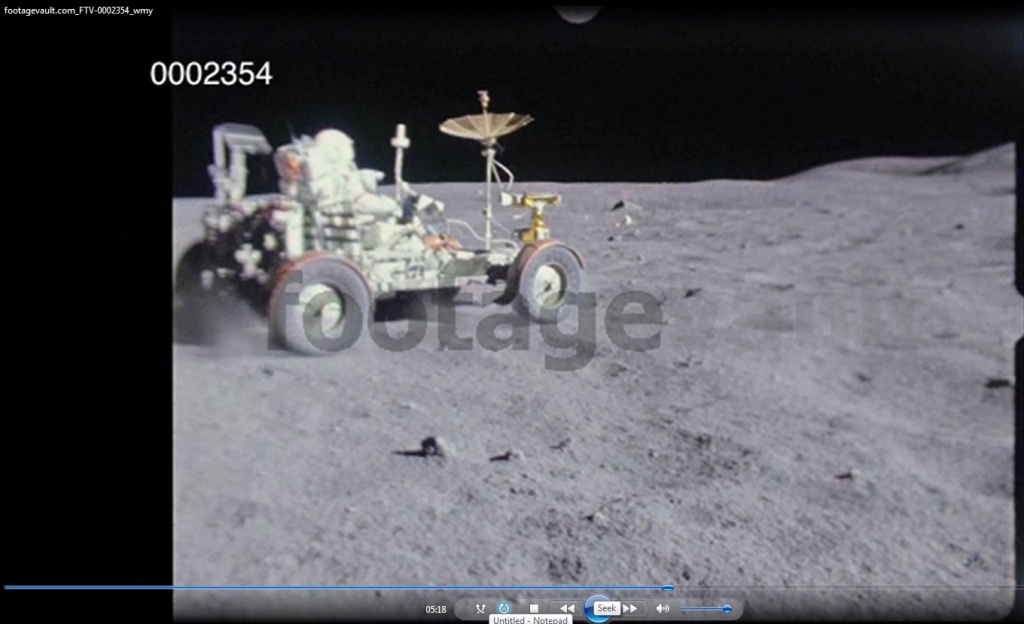1024x624 pixels.
Task: Click the seek bar position handle
Action: point(668,588)
